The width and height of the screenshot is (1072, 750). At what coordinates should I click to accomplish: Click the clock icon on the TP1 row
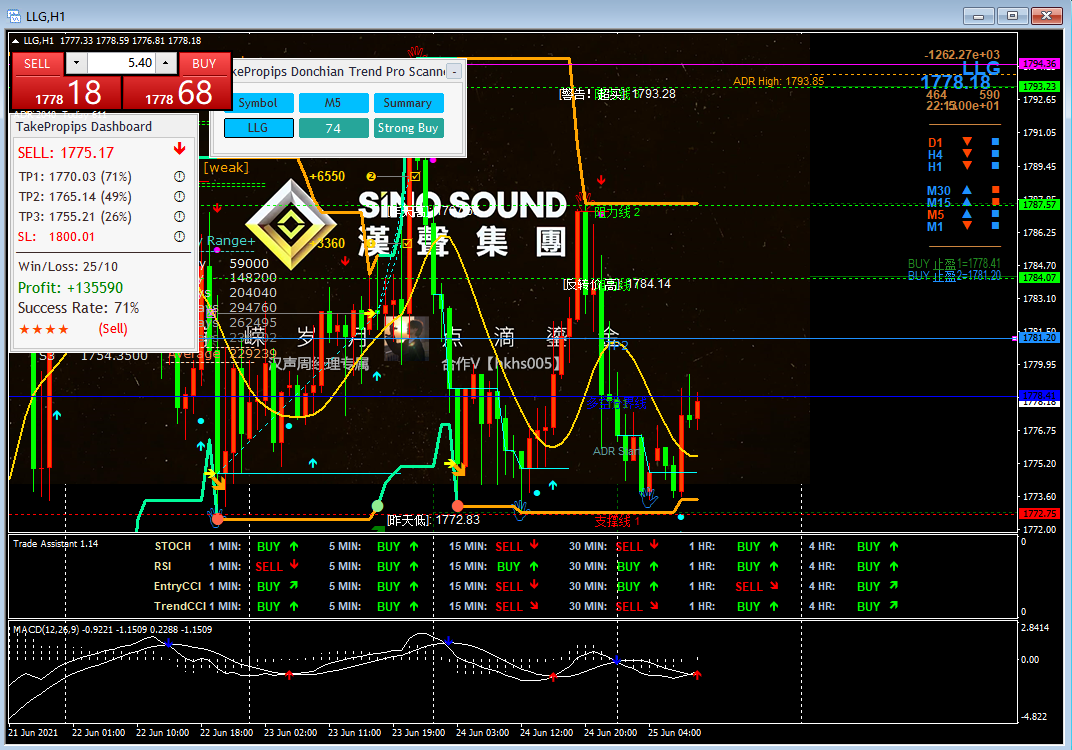(179, 176)
